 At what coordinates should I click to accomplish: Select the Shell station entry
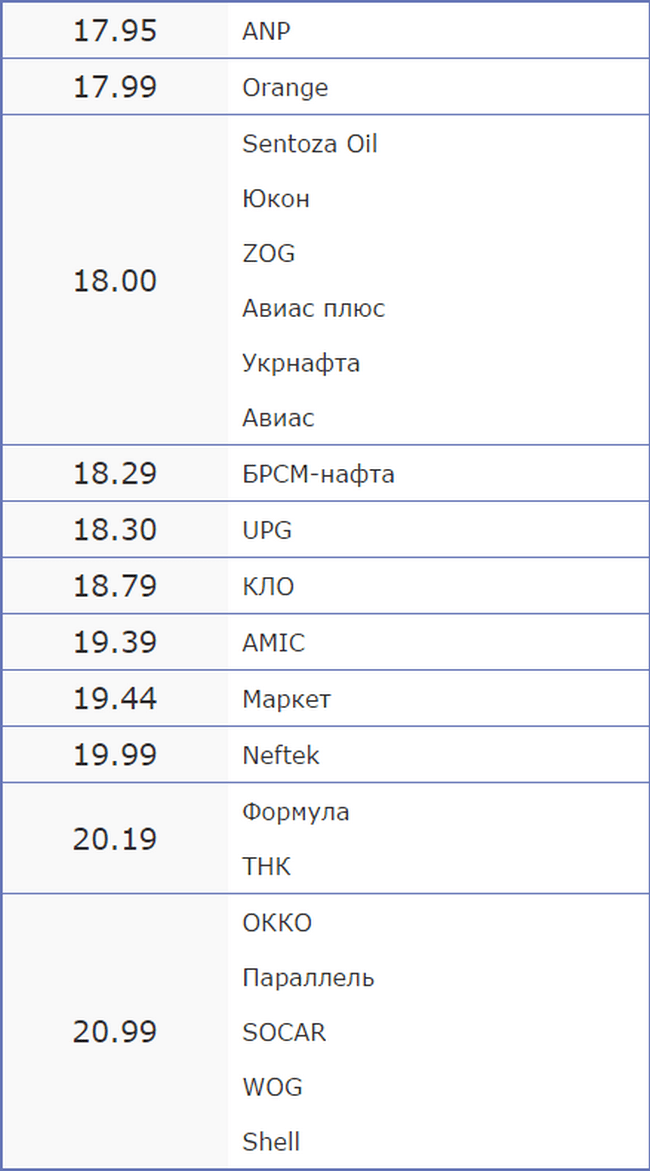pyautogui.click(x=271, y=1141)
